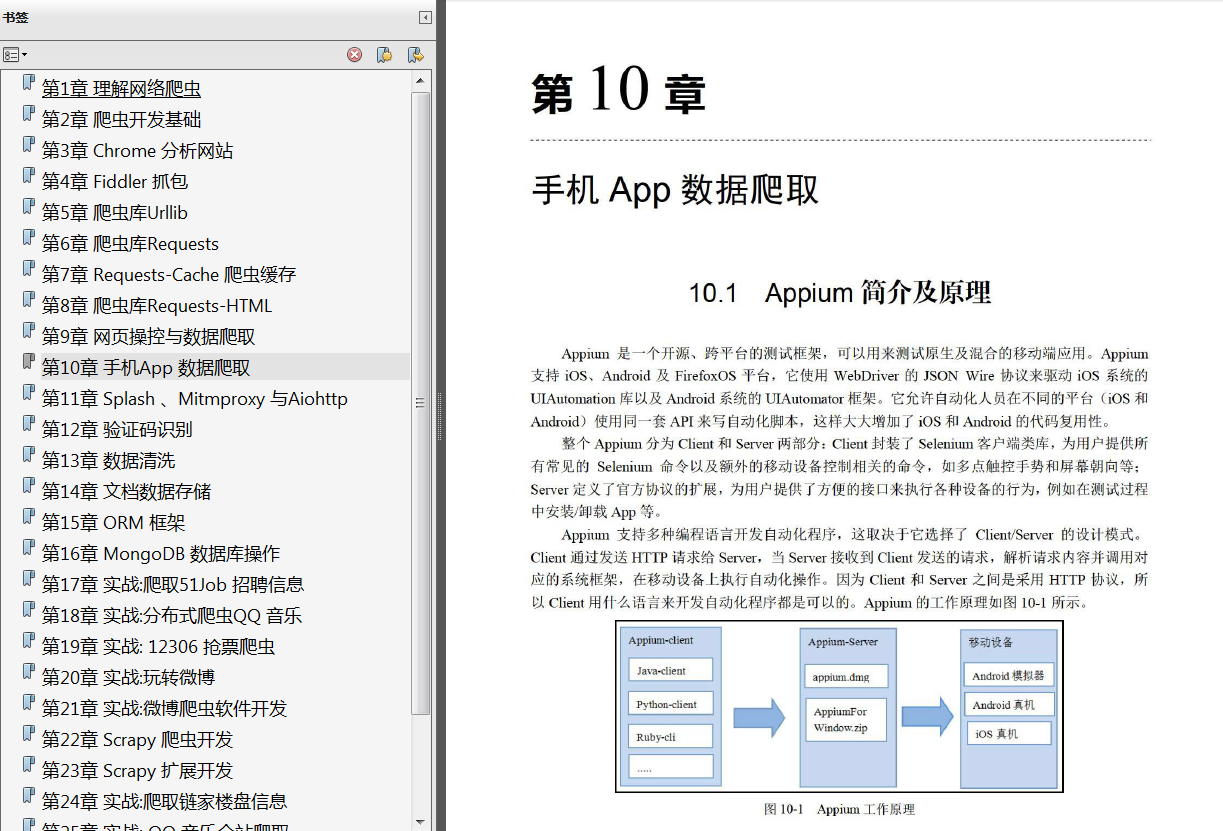Screen dimensions: 1223x831
Task: Click the Android 真机 box
Action: tap(1008, 705)
